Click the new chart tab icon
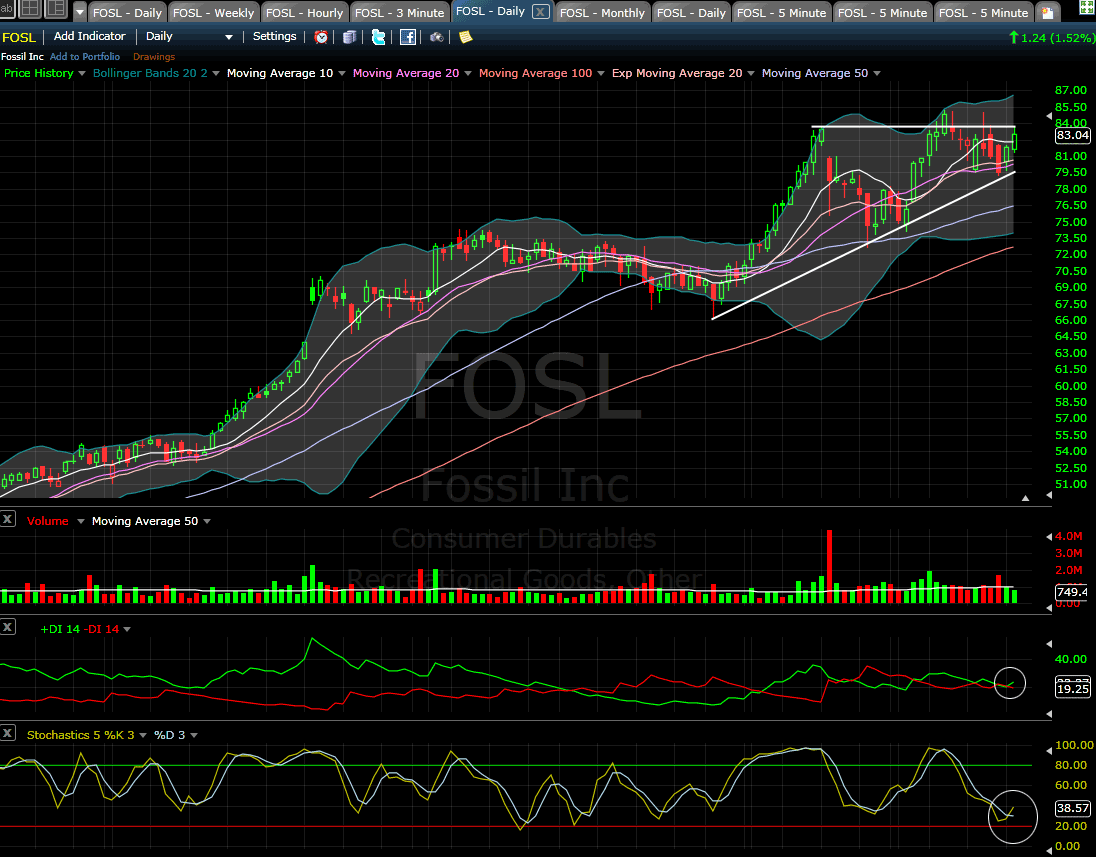 tap(1047, 12)
